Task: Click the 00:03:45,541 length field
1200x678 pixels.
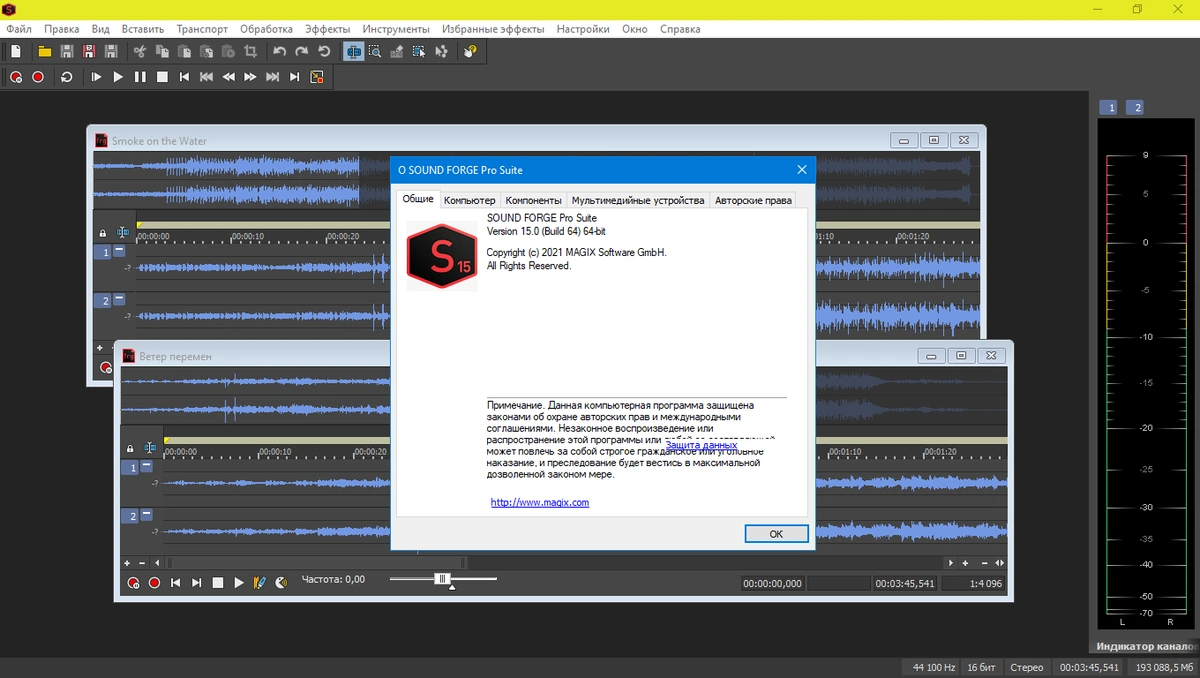Action: [x=904, y=583]
